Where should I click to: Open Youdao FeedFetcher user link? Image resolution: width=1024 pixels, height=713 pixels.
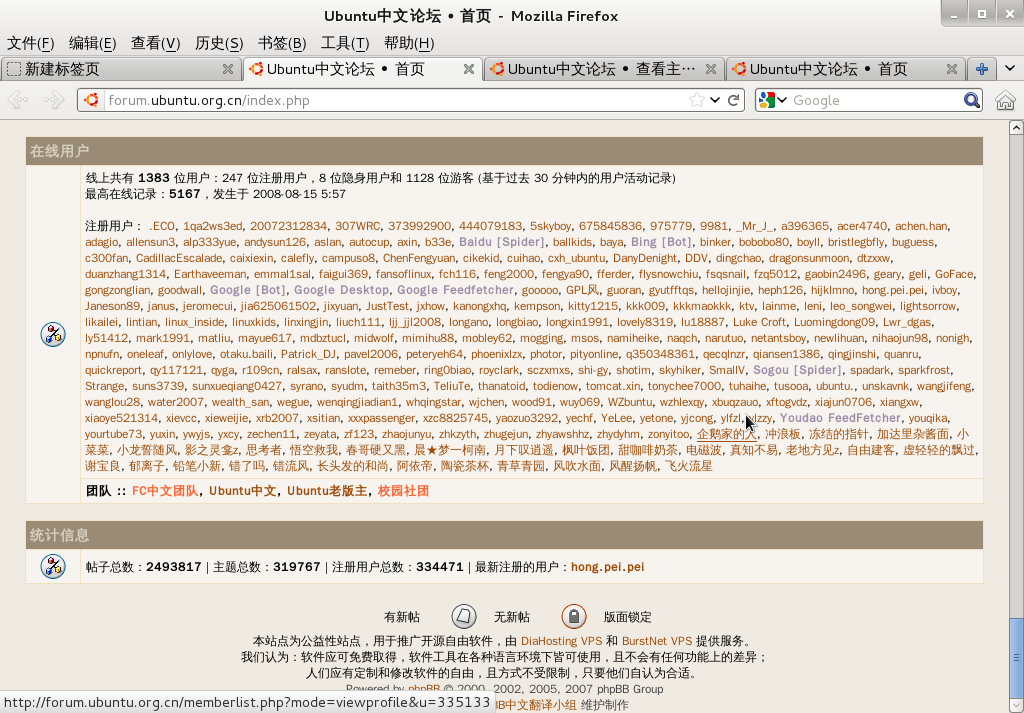(x=840, y=418)
